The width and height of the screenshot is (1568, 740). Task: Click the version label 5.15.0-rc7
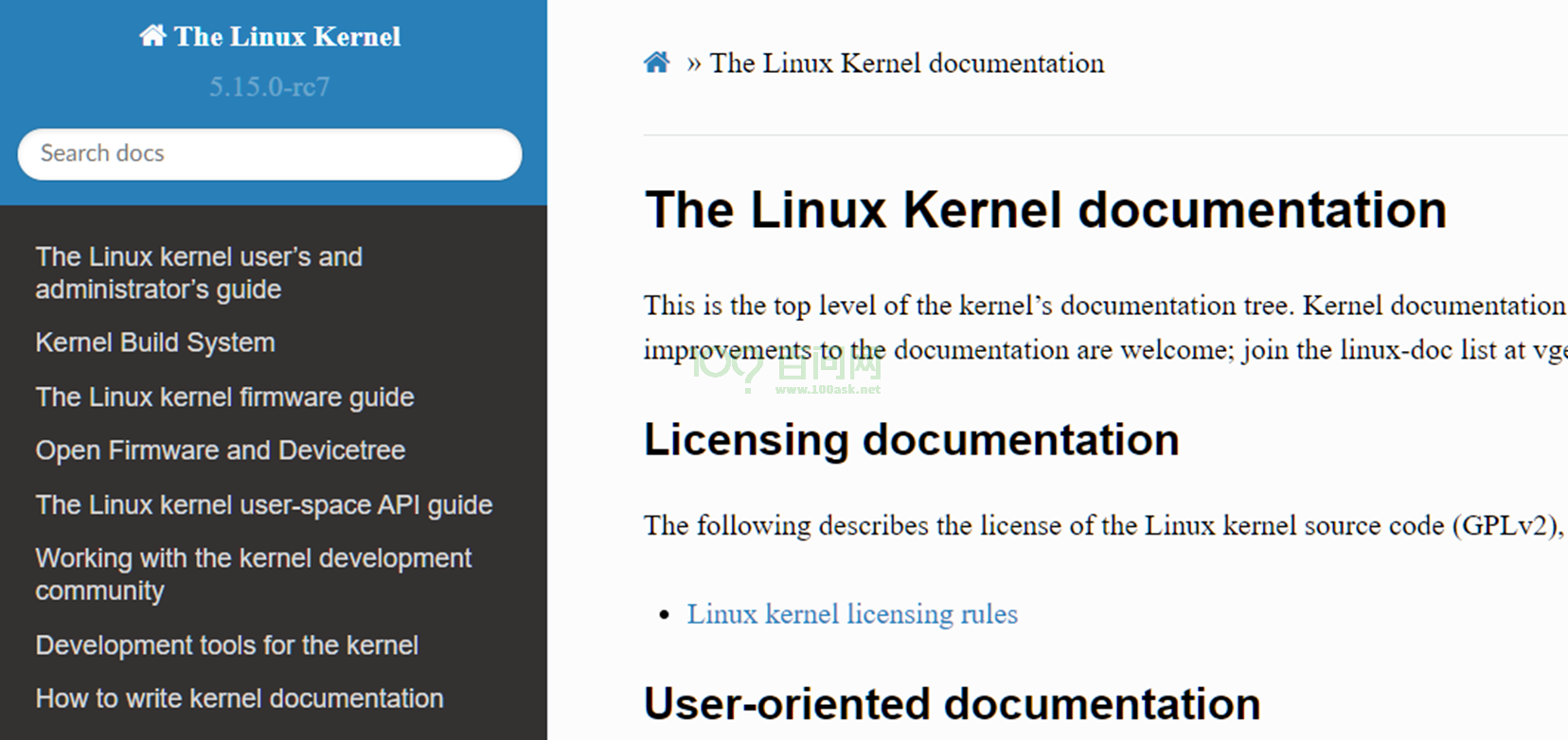tap(269, 87)
